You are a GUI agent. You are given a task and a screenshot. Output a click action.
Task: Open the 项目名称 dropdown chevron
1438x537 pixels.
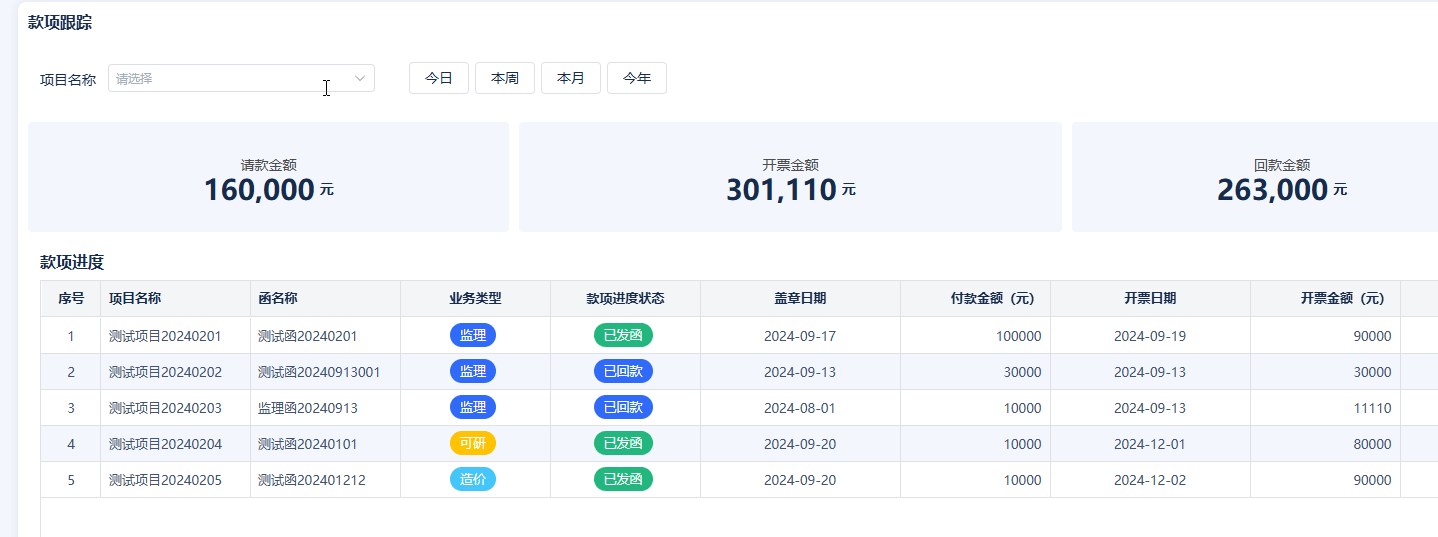pos(360,78)
